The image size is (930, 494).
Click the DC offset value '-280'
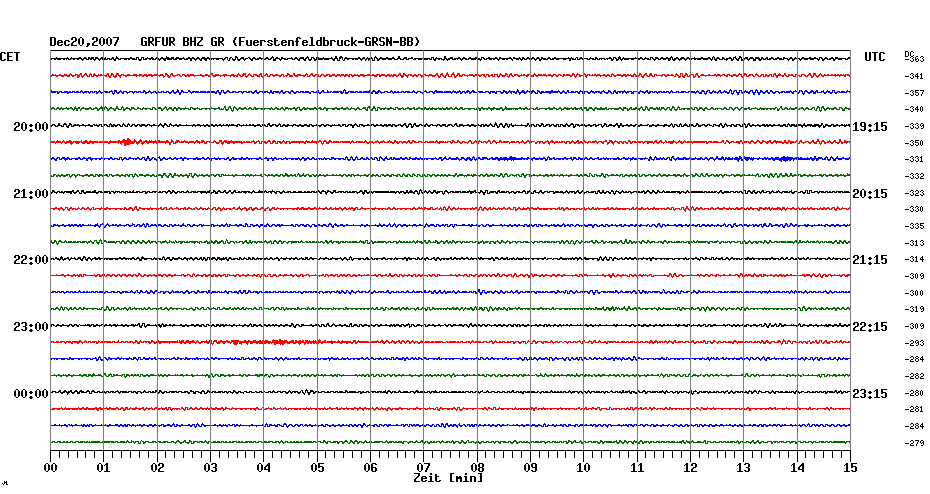click(x=914, y=393)
